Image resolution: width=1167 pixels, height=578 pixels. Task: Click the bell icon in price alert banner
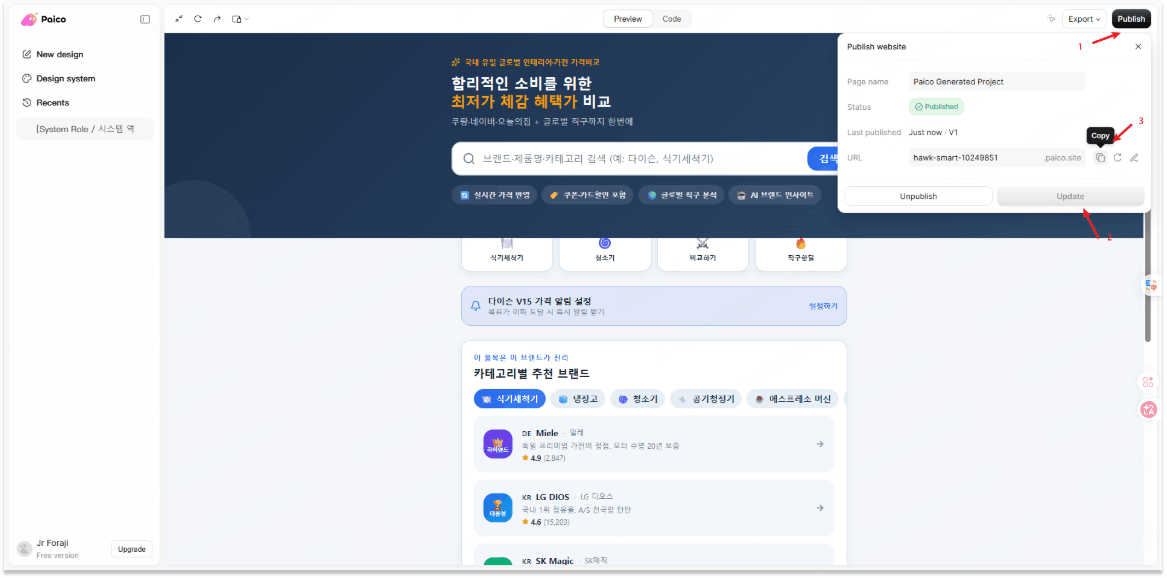[476, 306]
